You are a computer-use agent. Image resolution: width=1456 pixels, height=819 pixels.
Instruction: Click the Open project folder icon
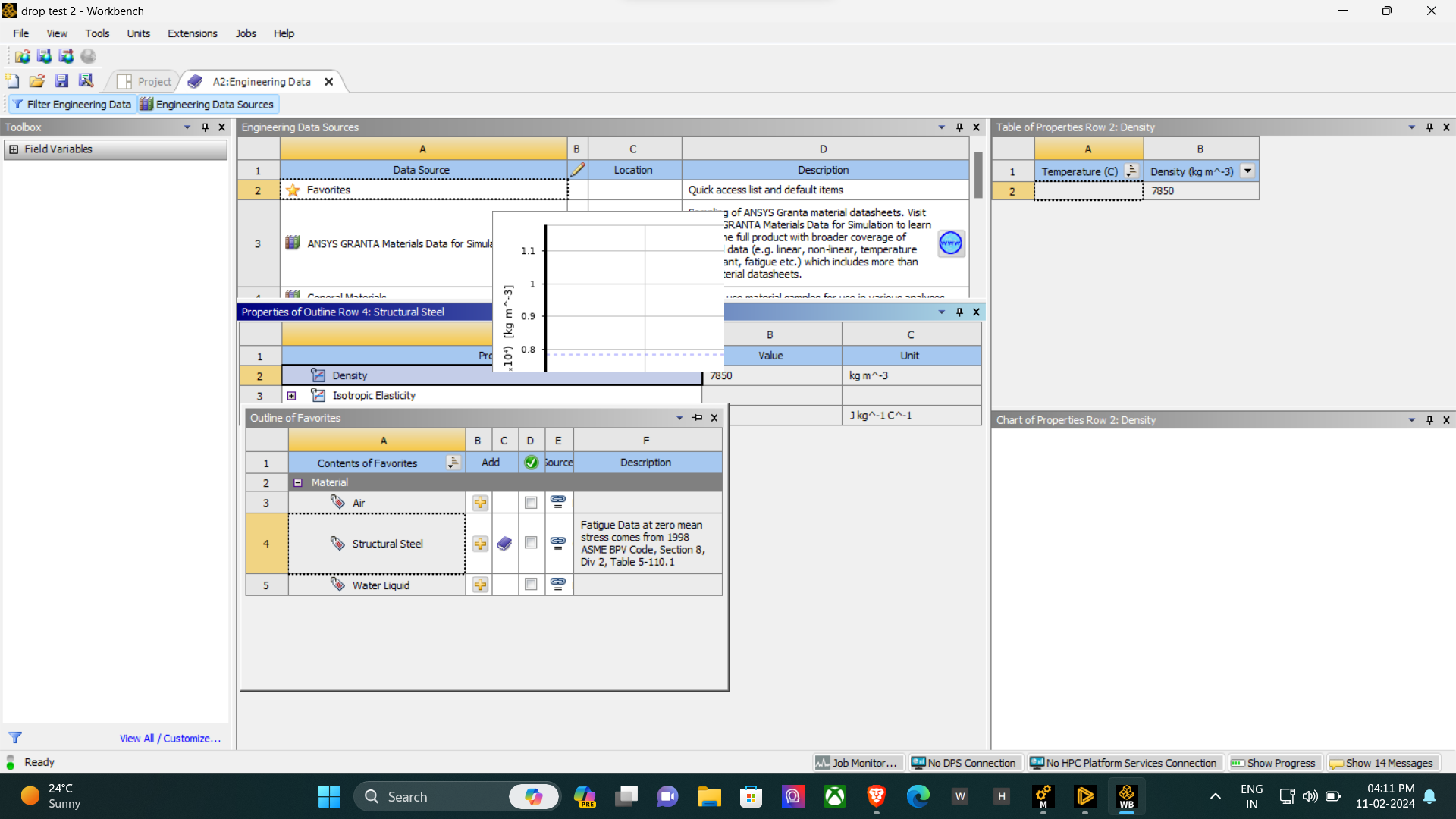pyautogui.click(x=36, y=81)
